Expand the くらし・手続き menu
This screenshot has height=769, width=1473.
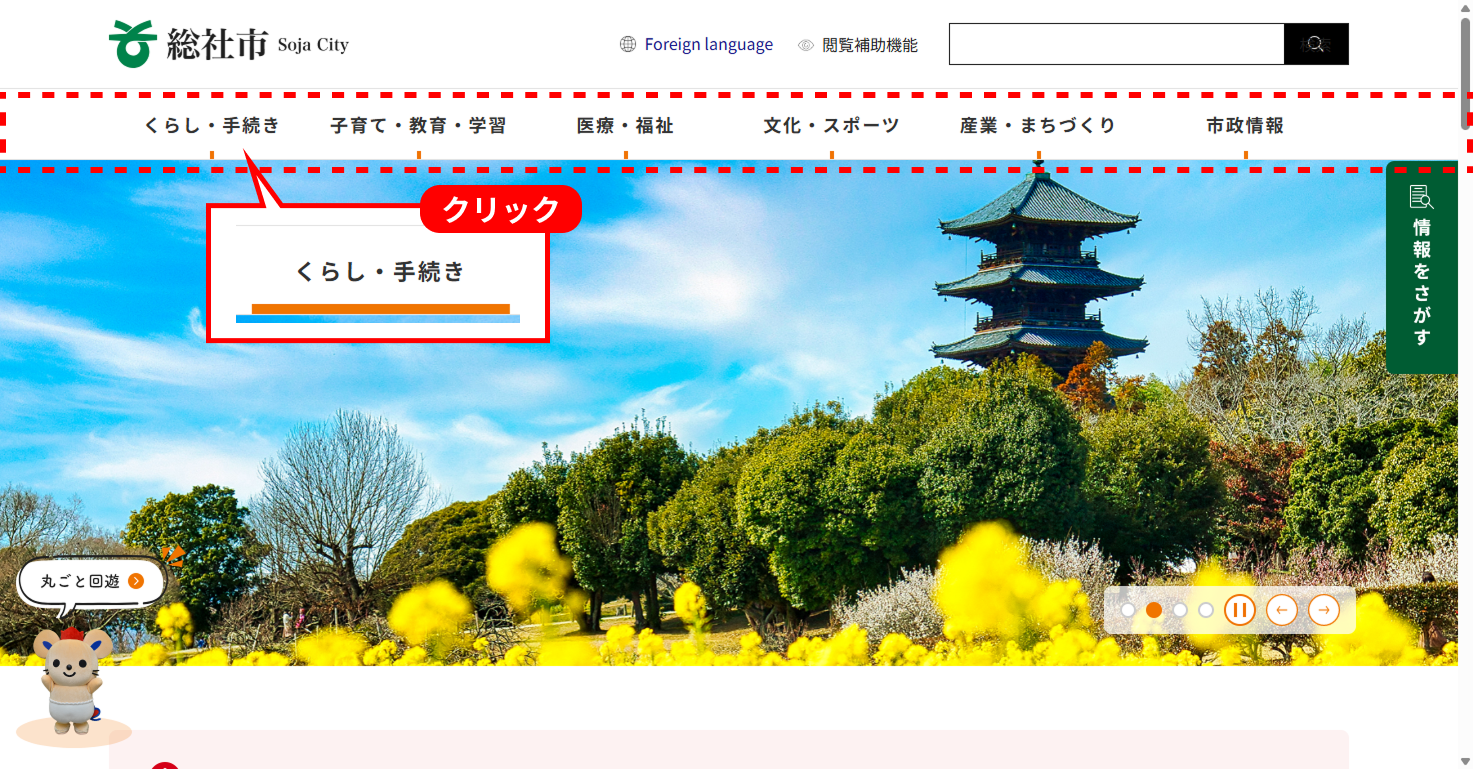211,126
